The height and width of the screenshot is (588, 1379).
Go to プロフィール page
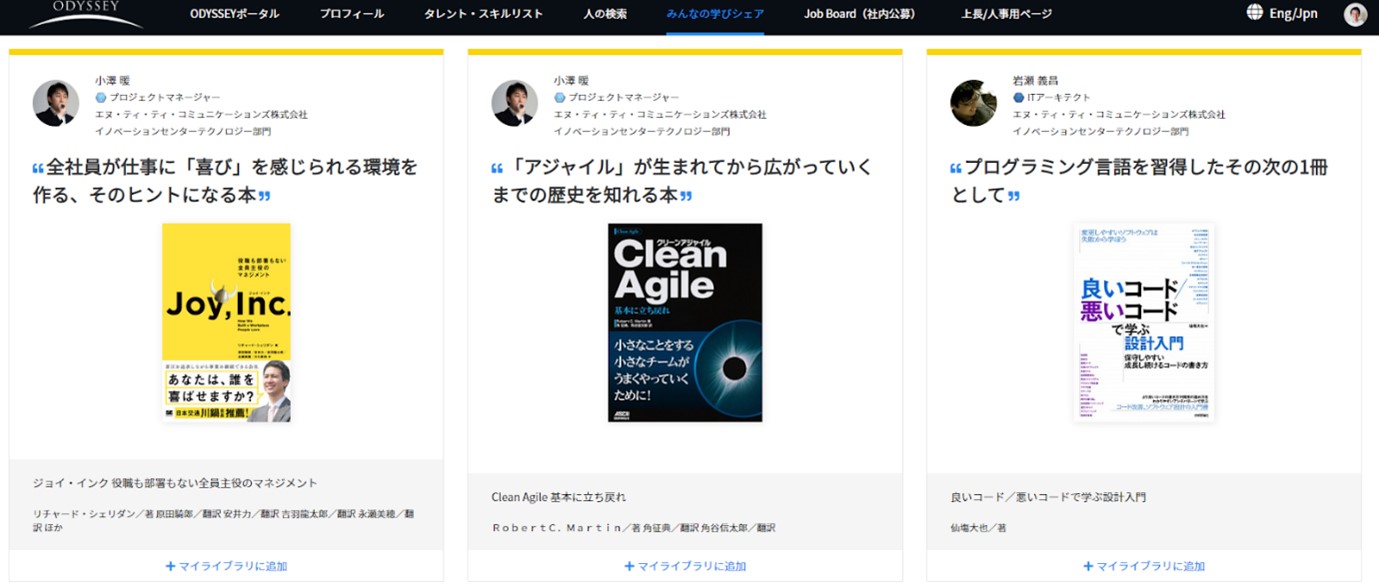pyautogui.click(x=350, y=14)
